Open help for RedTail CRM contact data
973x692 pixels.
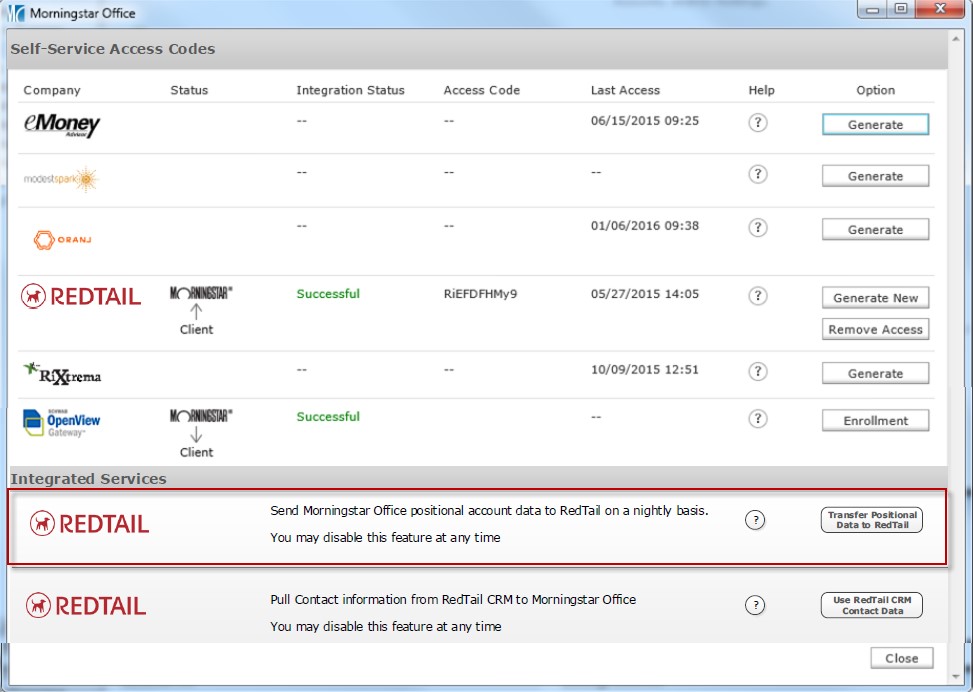(x=756, y=605)
